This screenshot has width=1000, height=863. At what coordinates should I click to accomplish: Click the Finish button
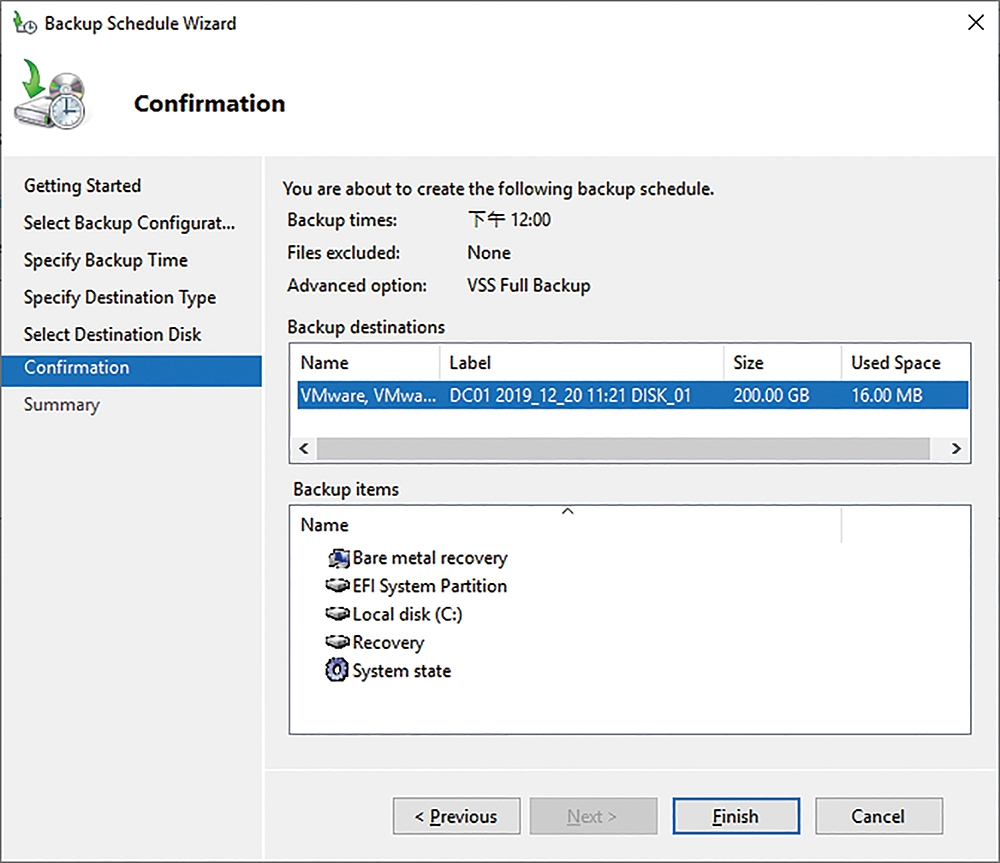(736, 816)
